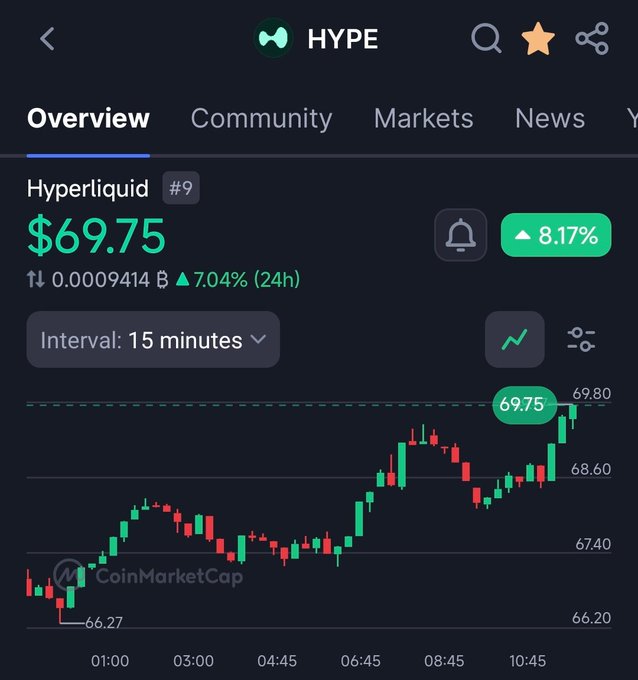Tap the 68.60 axis label

coord(591,469)
